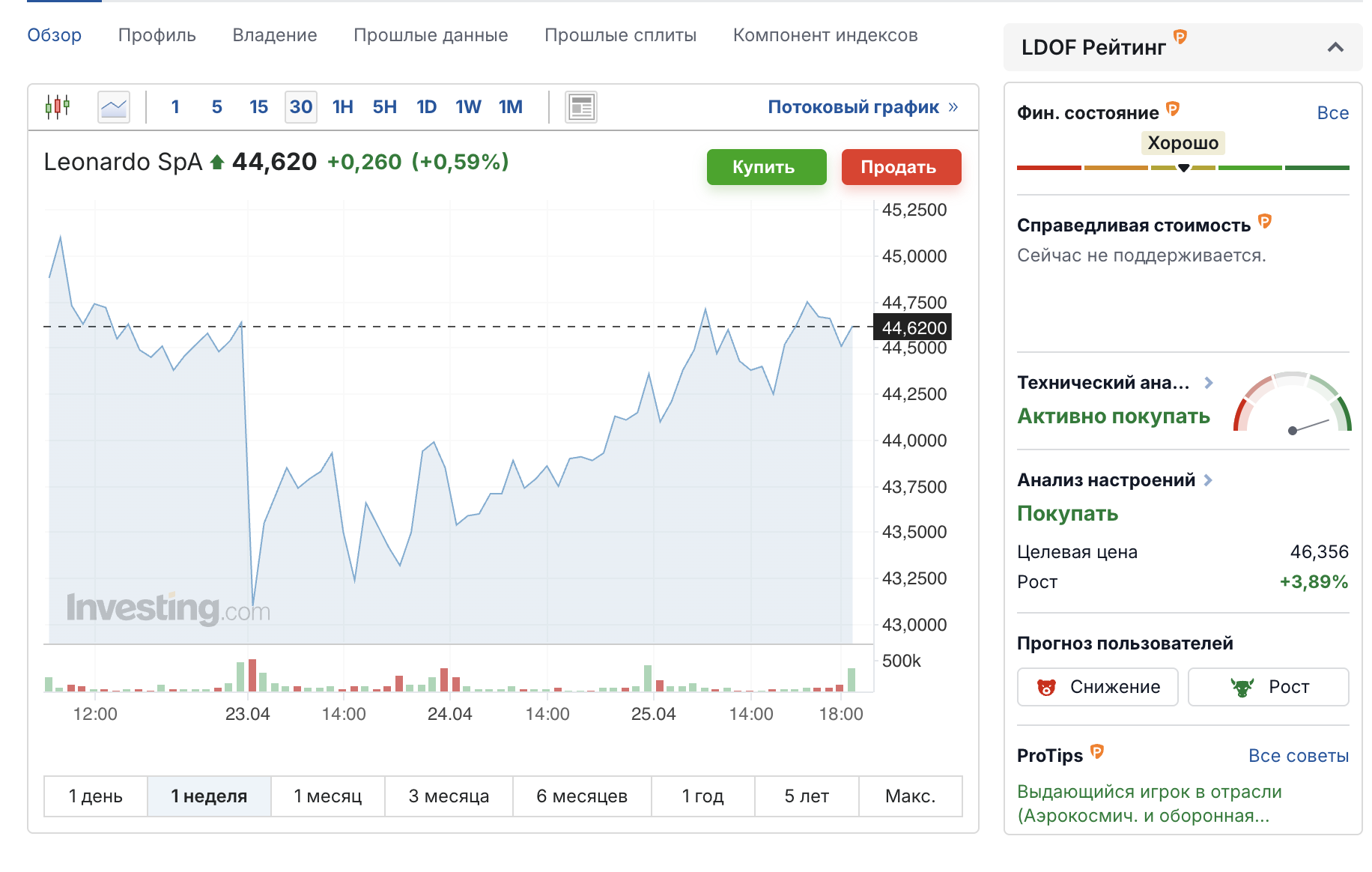This screenshot has height=872, width=1372.
Task: Click the technical analysis gauge meter
Action: point(1293,402)
